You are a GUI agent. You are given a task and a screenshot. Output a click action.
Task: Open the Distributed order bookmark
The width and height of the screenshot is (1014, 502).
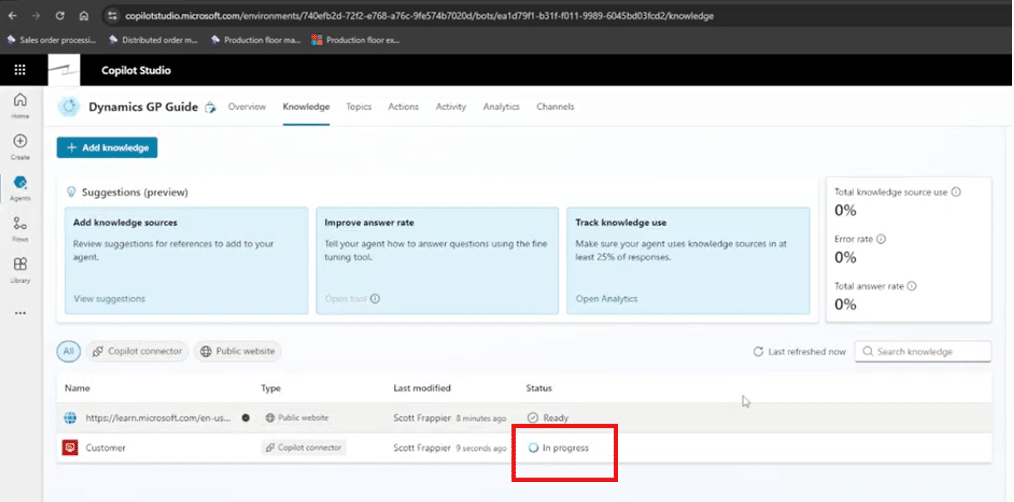pos(153,40)
